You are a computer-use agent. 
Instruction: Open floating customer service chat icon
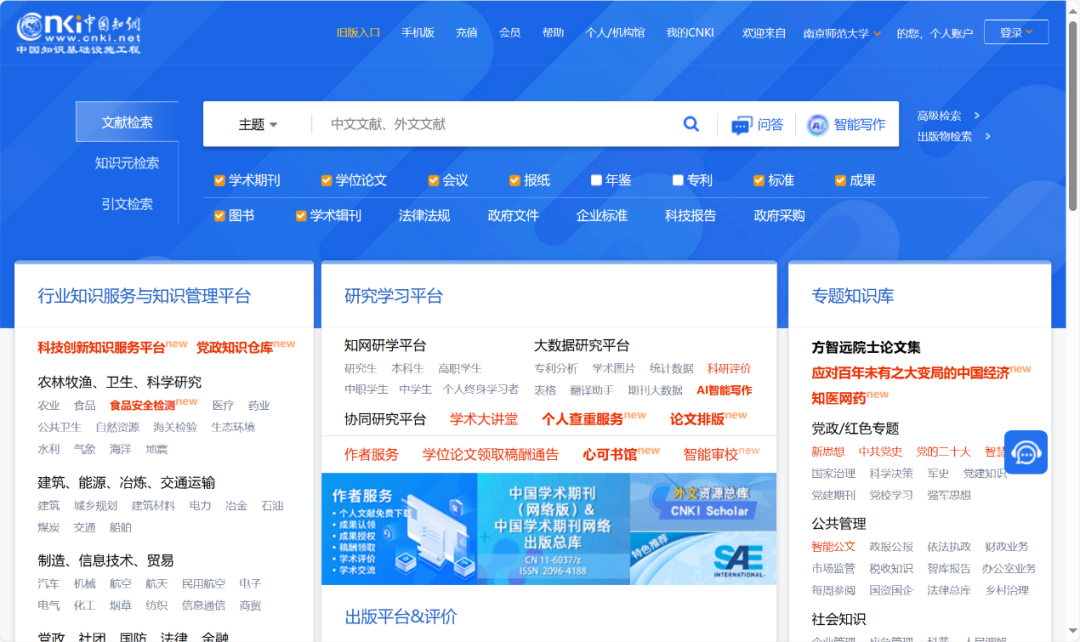click(1026, 453)
